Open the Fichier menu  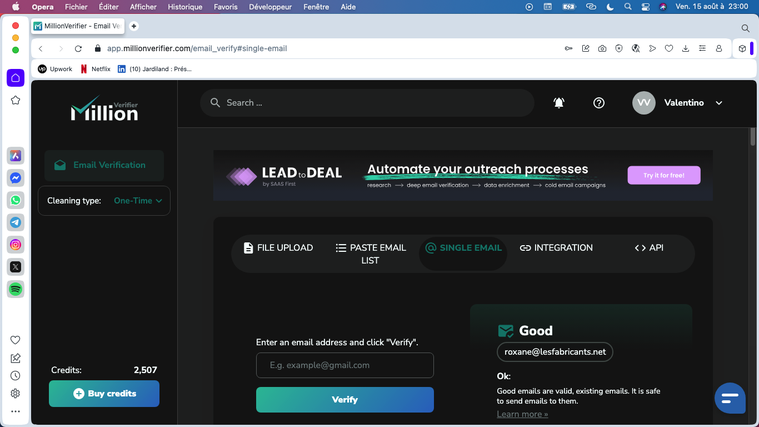pyautogui.click(x=76, y=7)
